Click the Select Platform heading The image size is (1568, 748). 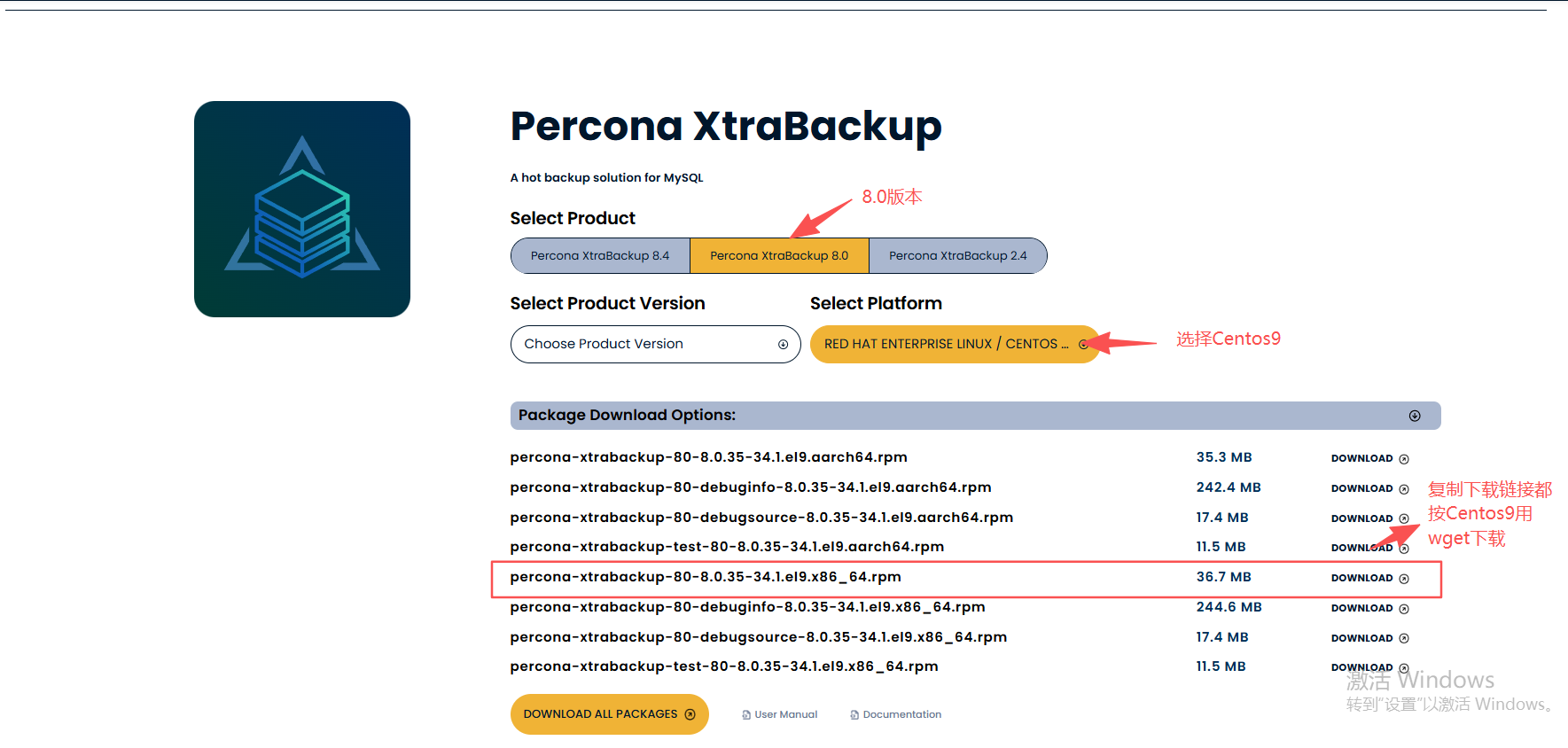(876, 303)
